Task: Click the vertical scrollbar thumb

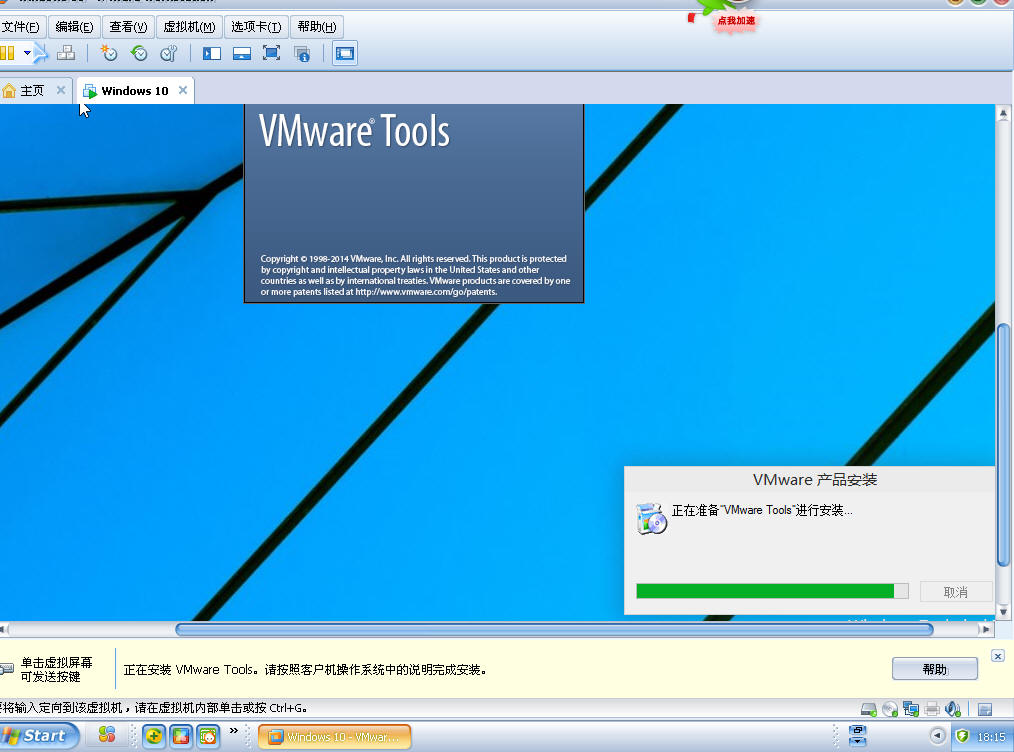Action: click(1003, 446)
